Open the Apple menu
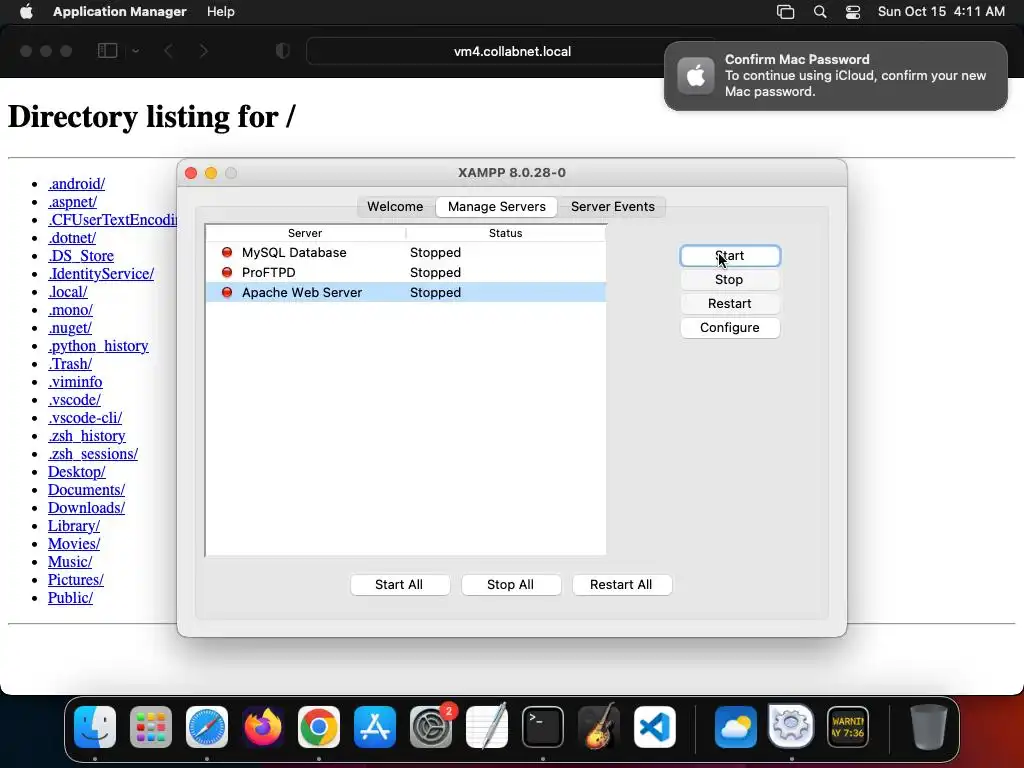The width and height of the screenshot is (1024, 768). (x=26, y=12)
